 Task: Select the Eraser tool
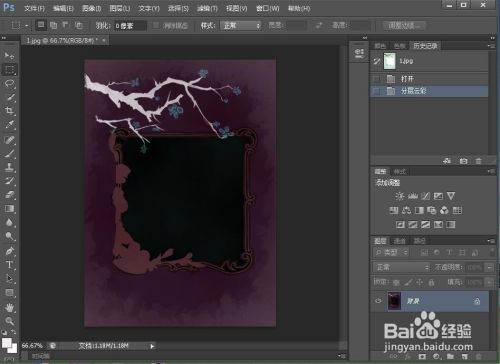click(x=9, y=195)
